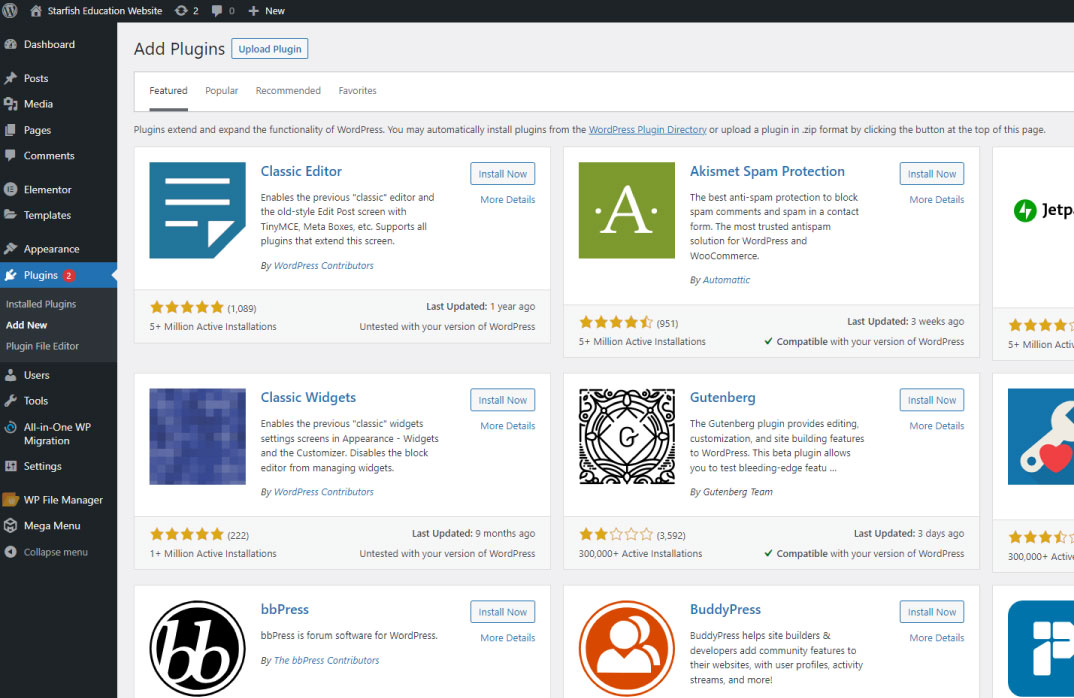The height and width of the screenshot is (698, 1074).
Task: Open the Appearance menu in sidebar
Action: coord(51,249)
